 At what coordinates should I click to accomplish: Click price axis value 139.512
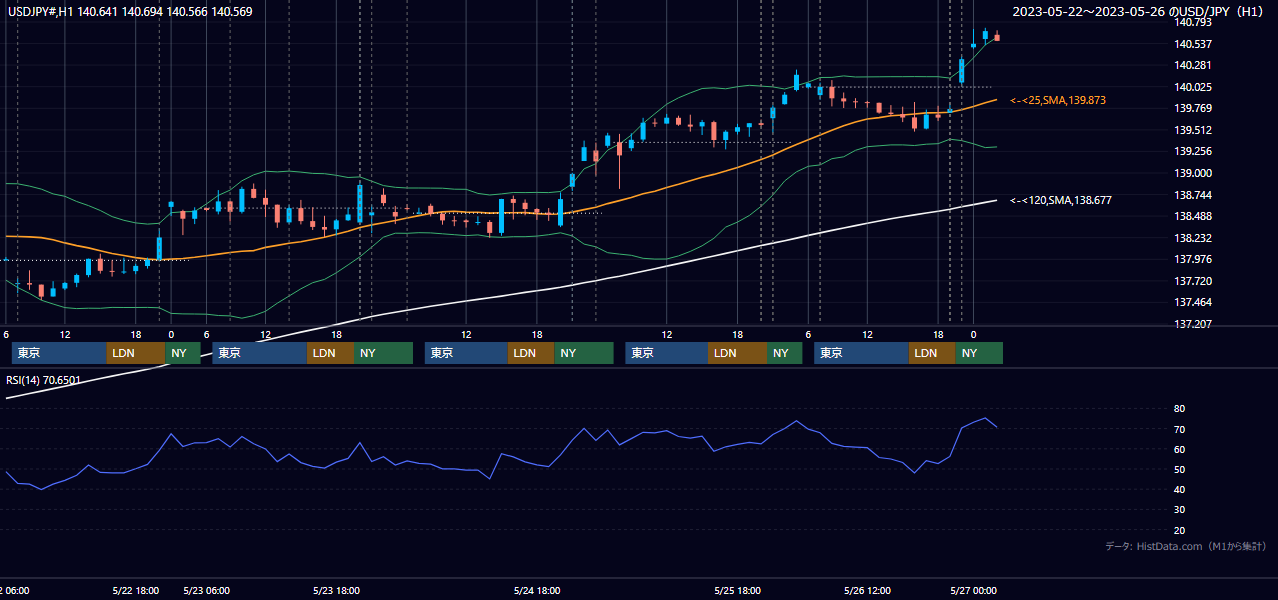click(x=1191, y=130)
